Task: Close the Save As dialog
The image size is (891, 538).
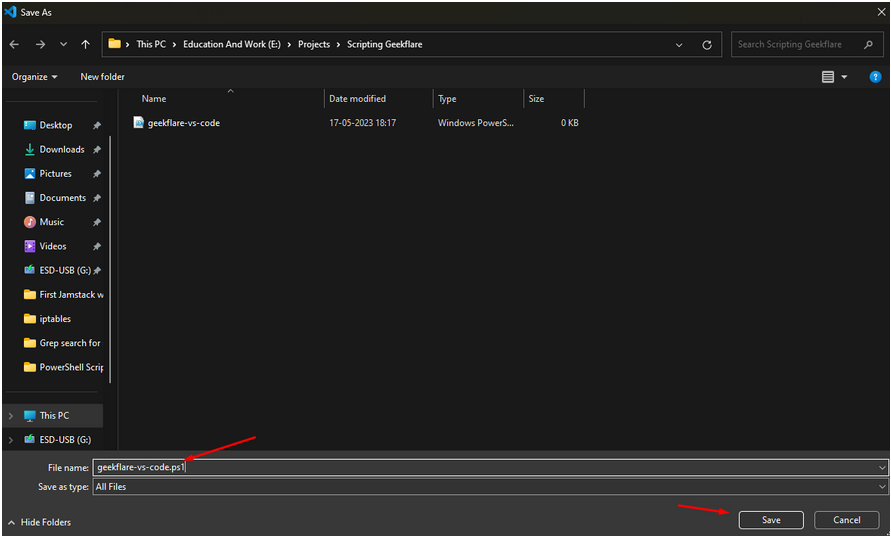Action: 881,12
